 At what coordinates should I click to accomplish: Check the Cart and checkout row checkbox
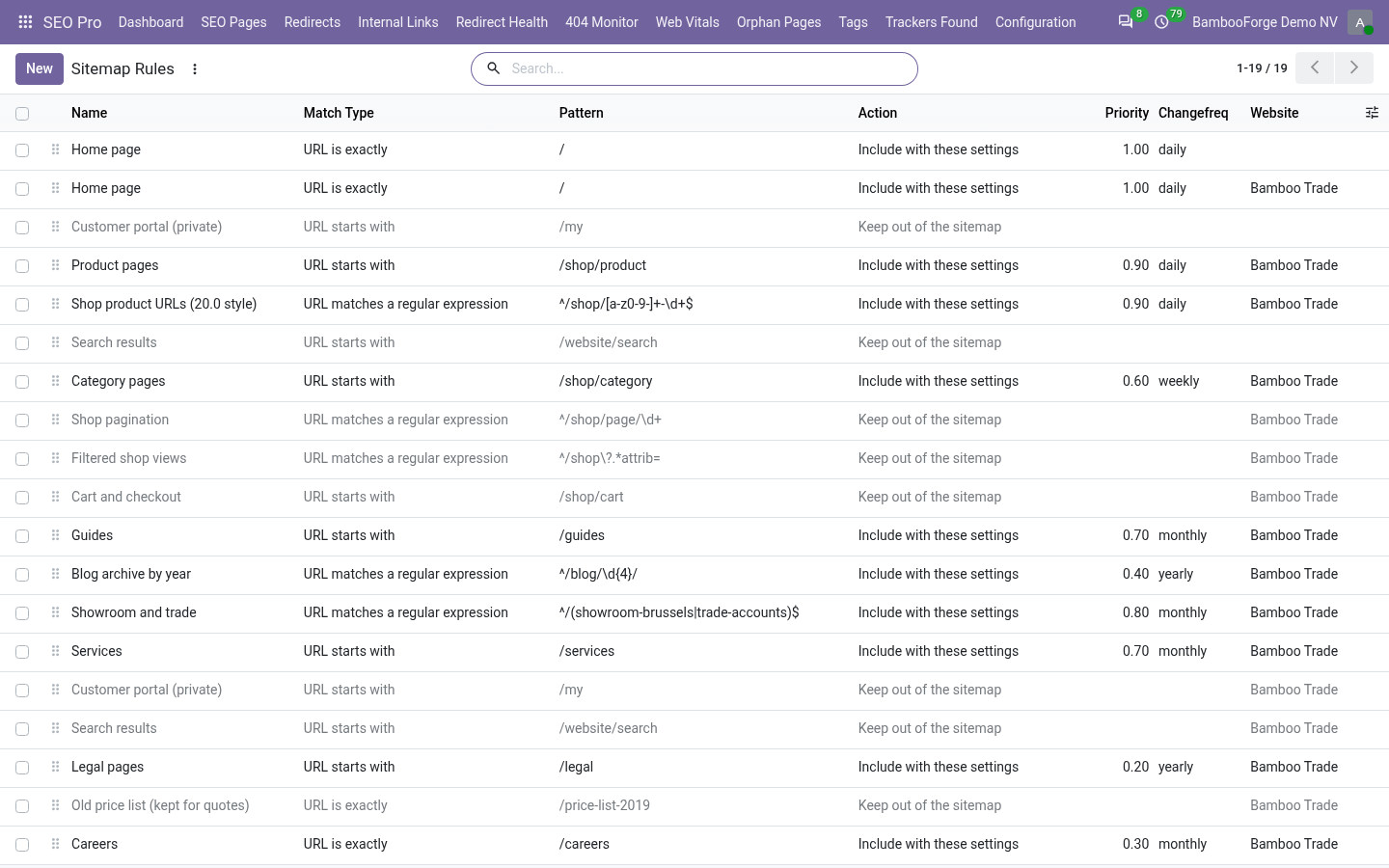point(22,498)
